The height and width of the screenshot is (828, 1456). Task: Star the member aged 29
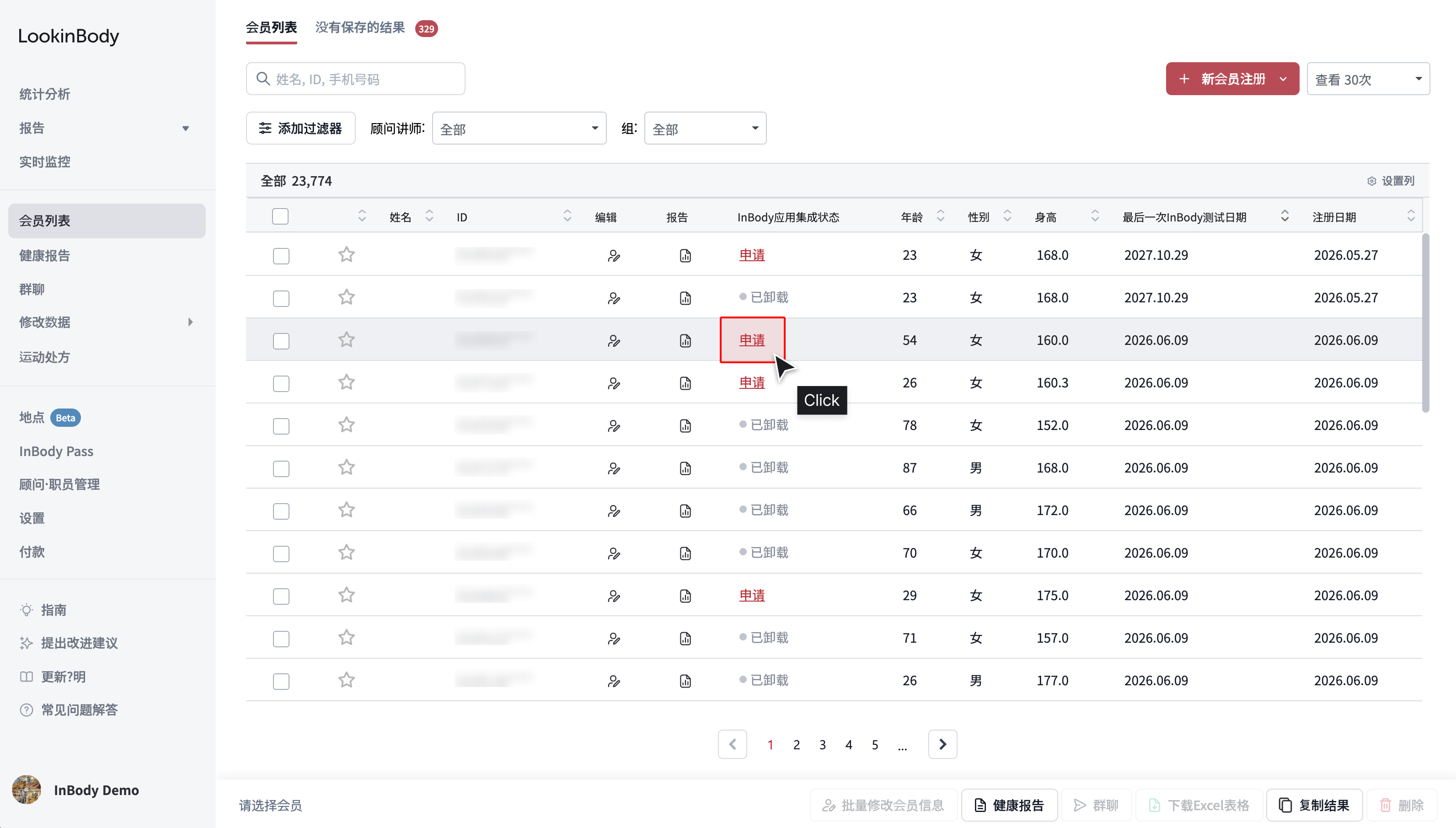(x=346, y=595)
